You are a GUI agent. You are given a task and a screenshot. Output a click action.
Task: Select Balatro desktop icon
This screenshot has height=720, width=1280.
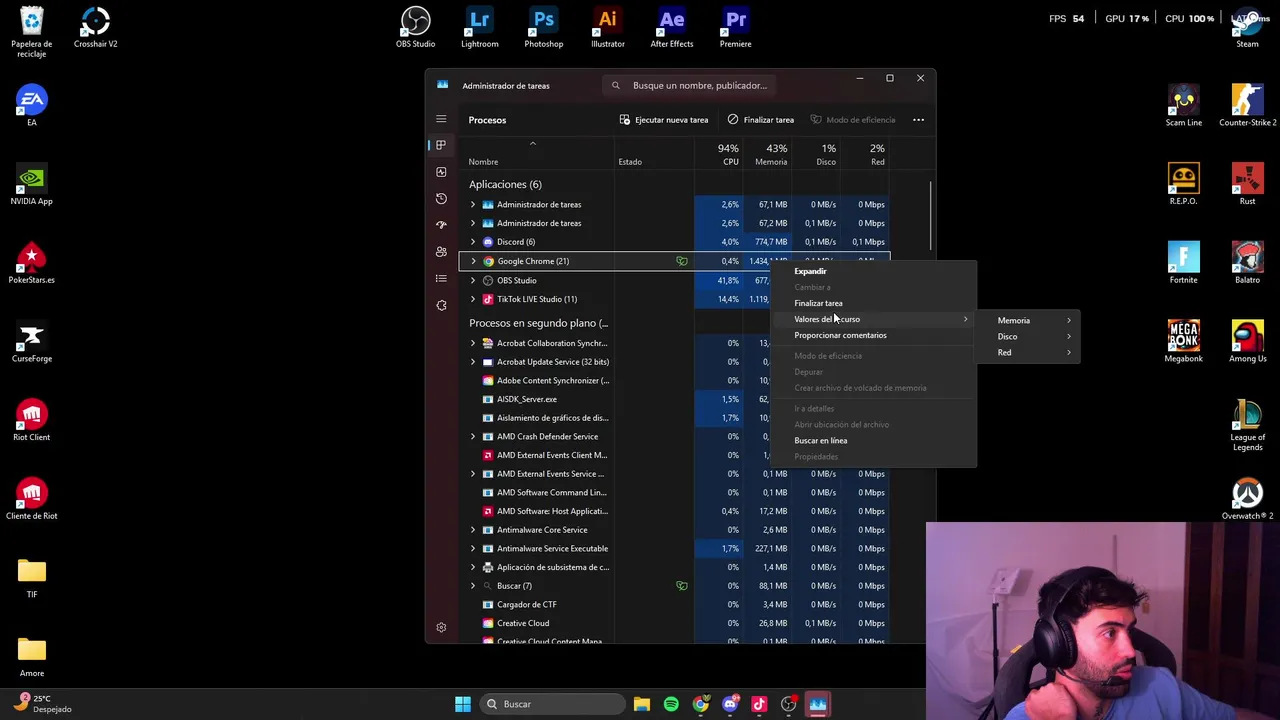(1247, 263)
